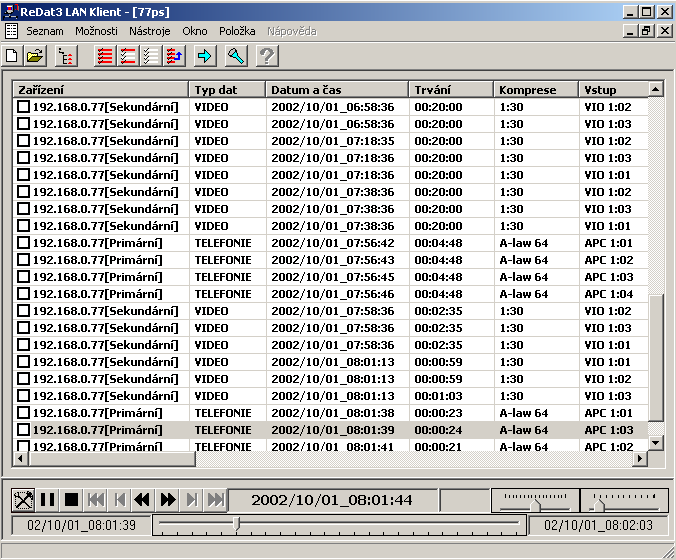Screen dimensions: 676x560
Task: Restore the inner 77ps child window
Action: click(647, 31)
